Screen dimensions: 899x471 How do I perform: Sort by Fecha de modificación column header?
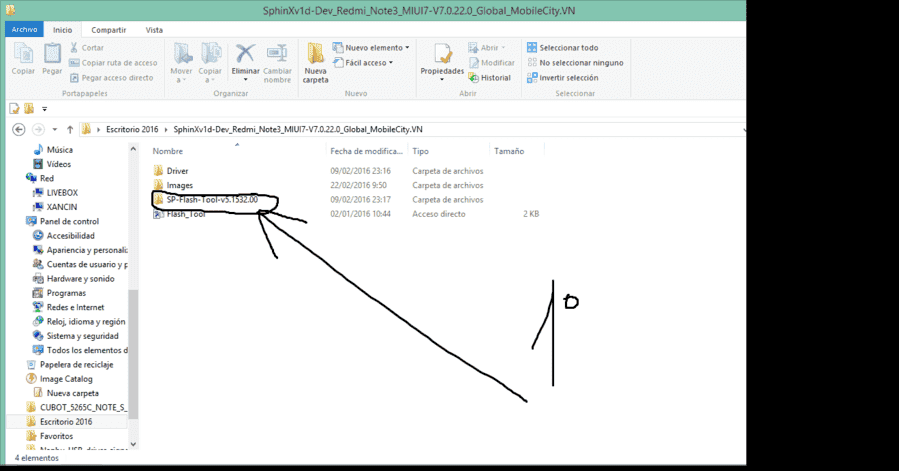pyautogui.click(x=366, y=151)
